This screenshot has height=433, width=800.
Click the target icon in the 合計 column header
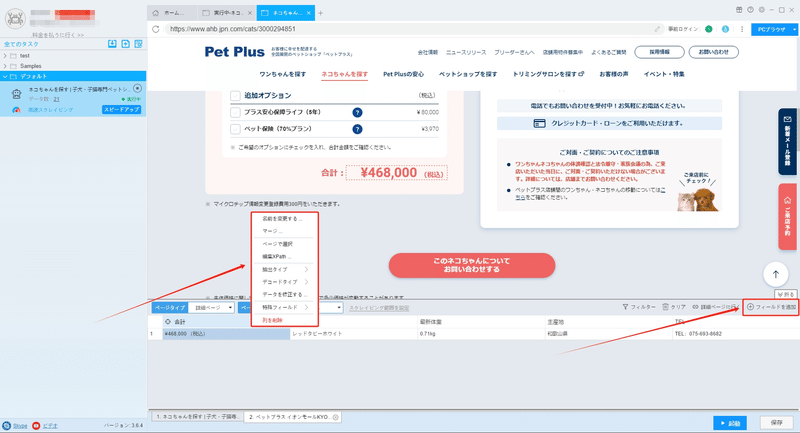click(x=168, y=322)
